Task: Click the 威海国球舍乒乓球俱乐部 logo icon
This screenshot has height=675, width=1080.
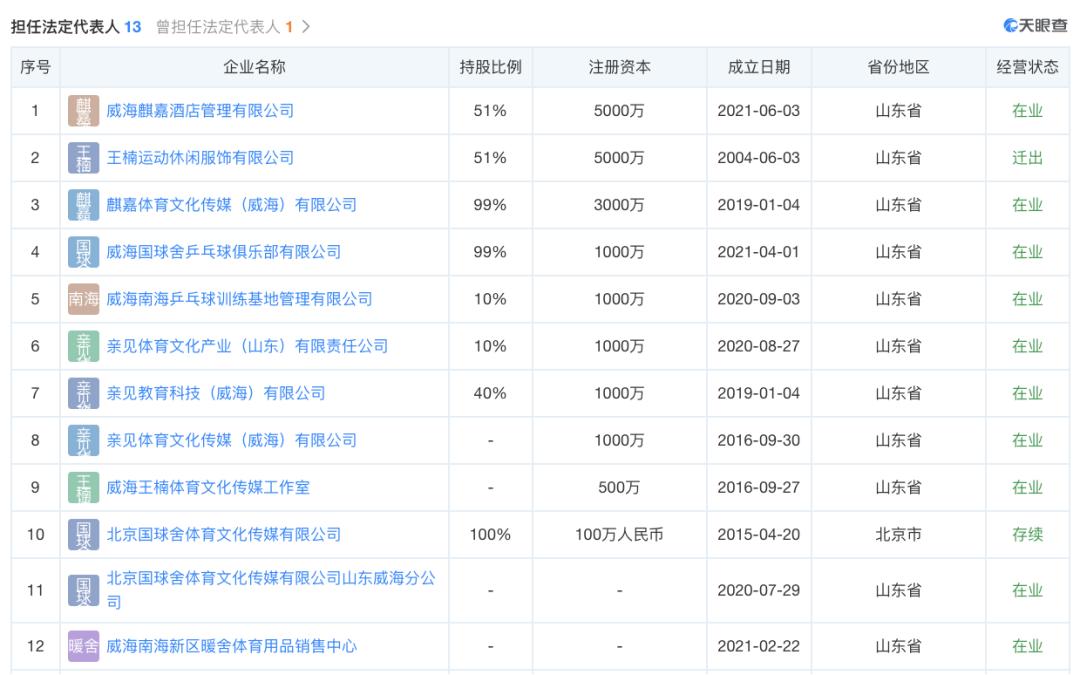Action: 84,252
